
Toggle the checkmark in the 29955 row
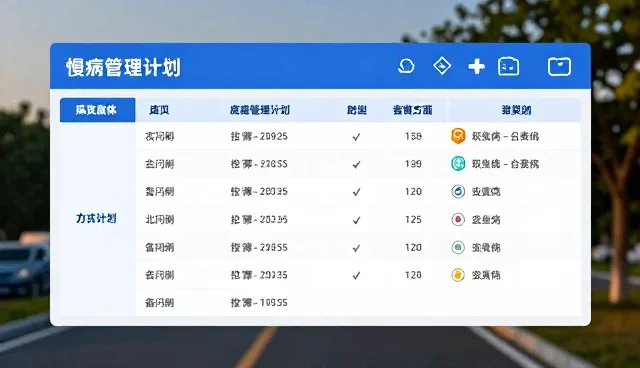pyautogui.click(x=356, y=248)
